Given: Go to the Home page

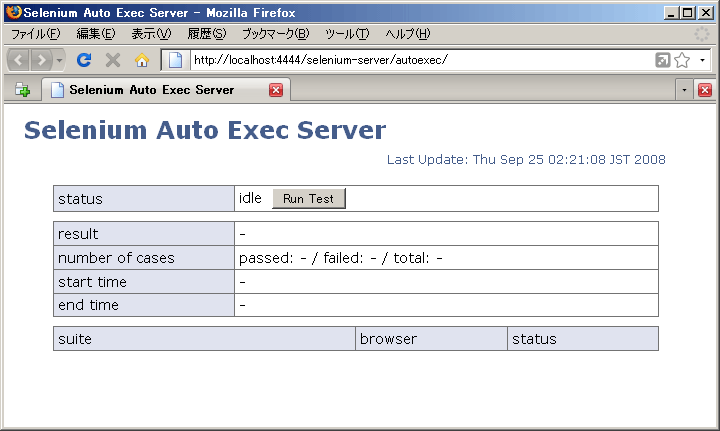Looking at the screenshot, I should pos(141,60).
